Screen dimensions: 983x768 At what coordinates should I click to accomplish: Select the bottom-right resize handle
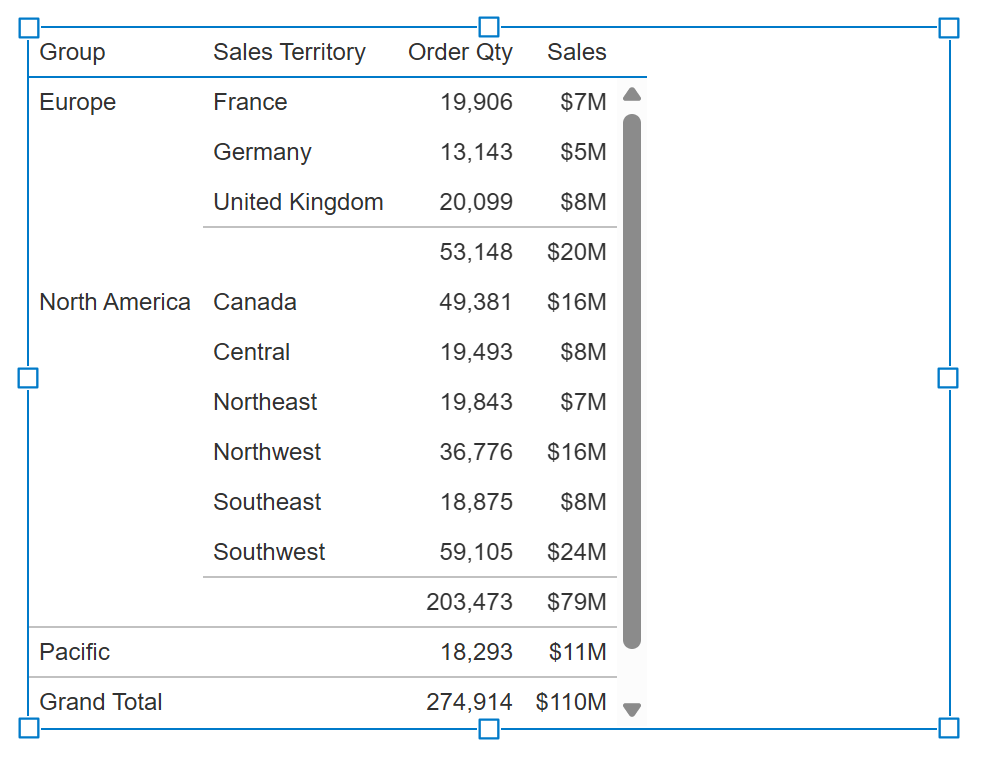pos(947,727)
